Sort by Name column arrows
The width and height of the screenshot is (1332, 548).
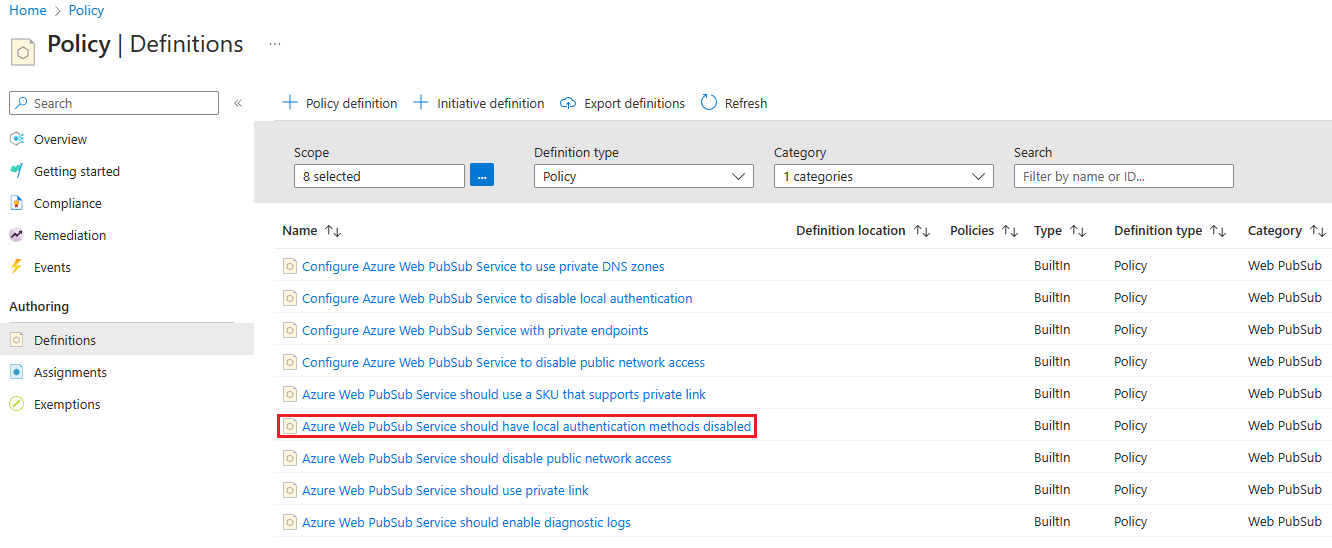[333, 231]
